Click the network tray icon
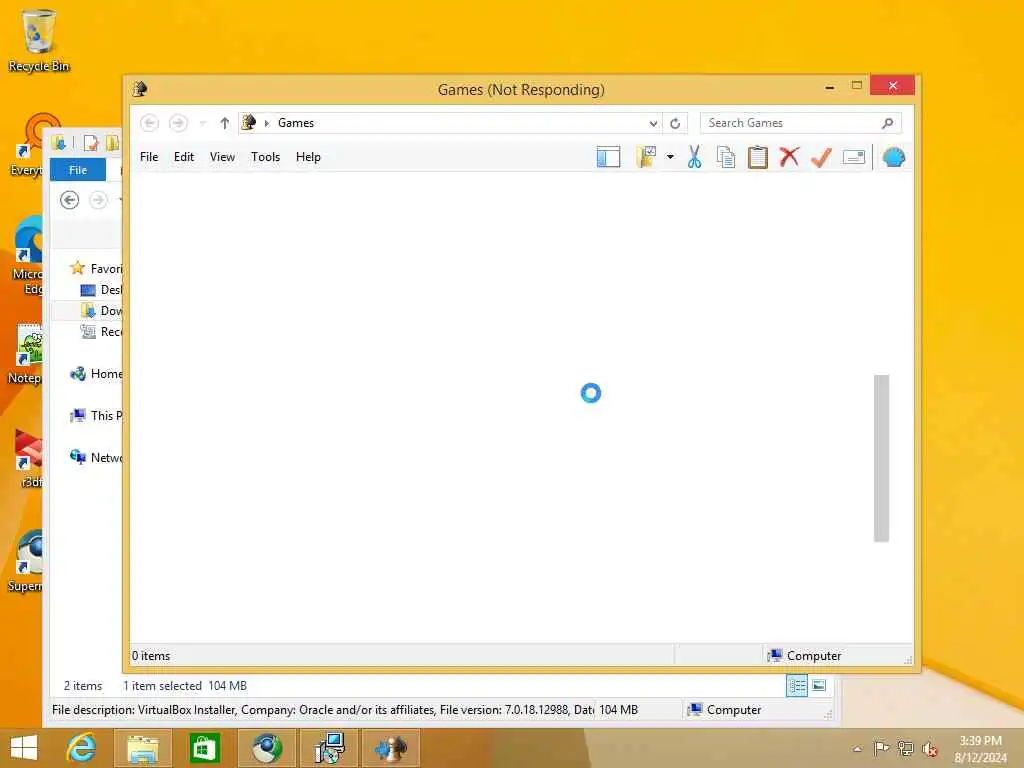 (905, 748)
